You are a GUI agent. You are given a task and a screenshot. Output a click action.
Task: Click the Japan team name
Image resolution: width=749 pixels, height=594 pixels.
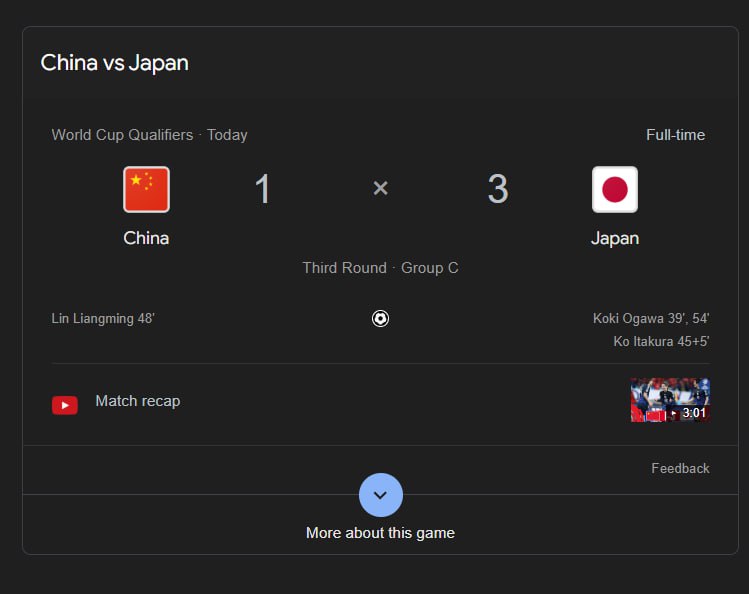[614, 238]
